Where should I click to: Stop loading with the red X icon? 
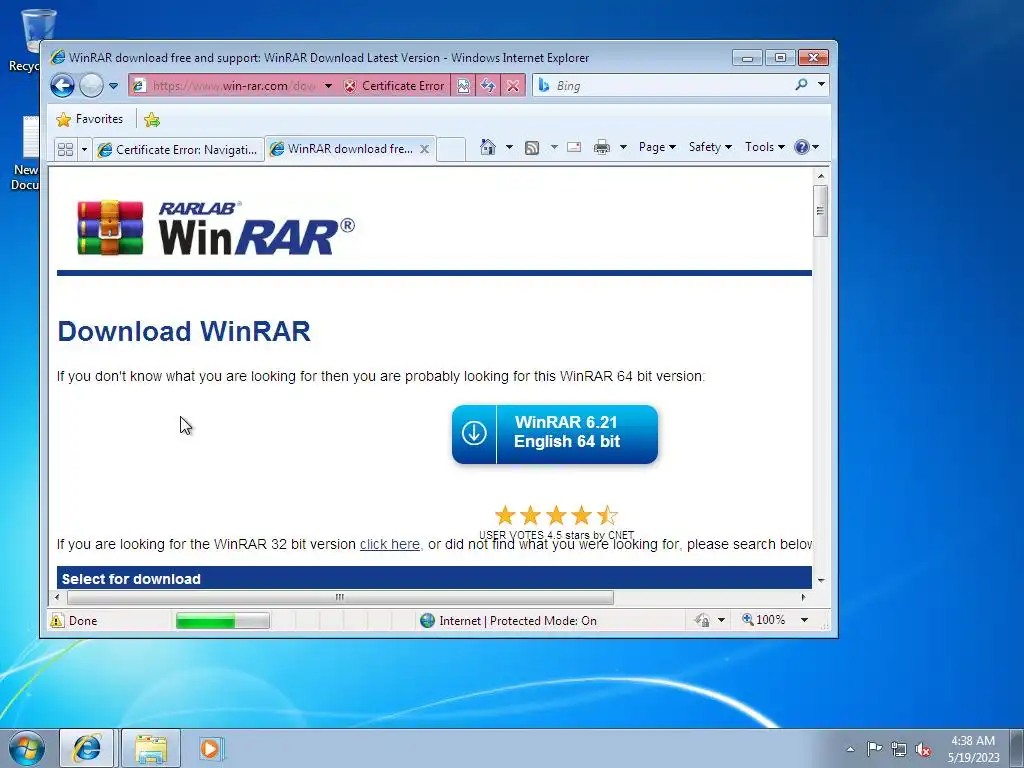pos(513,86)
